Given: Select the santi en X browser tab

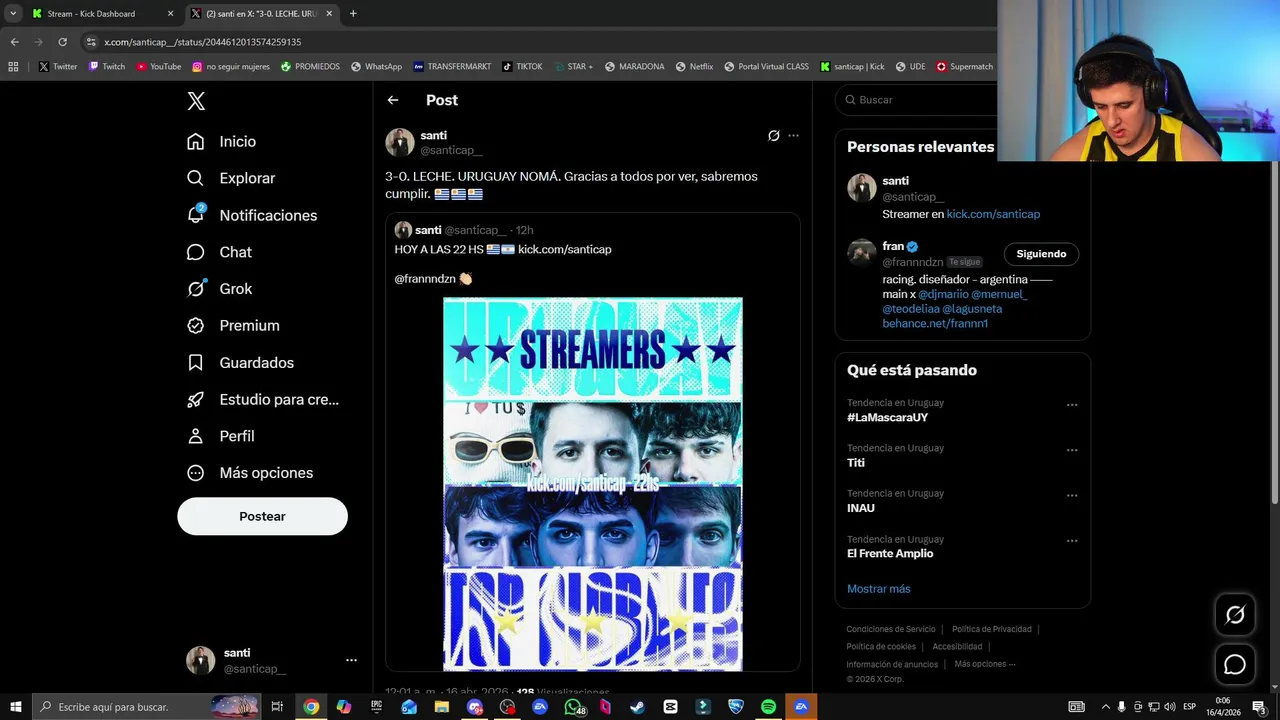Looking at the screenshot, I should coord(260,14).
